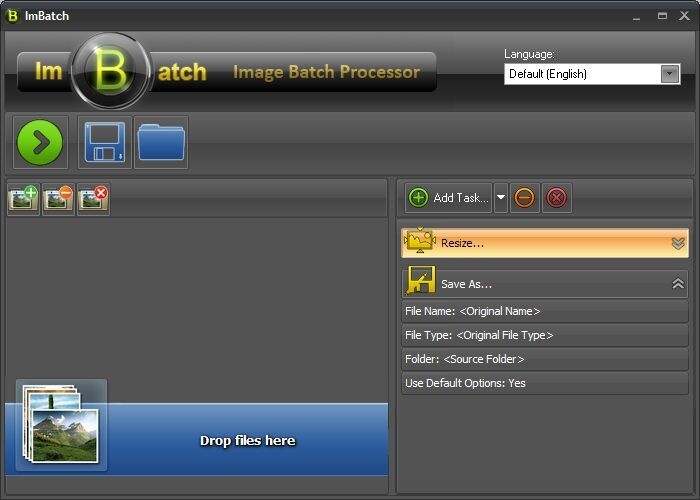
Task: Click the Drop files here area
Action: click(x=247, y=440)
